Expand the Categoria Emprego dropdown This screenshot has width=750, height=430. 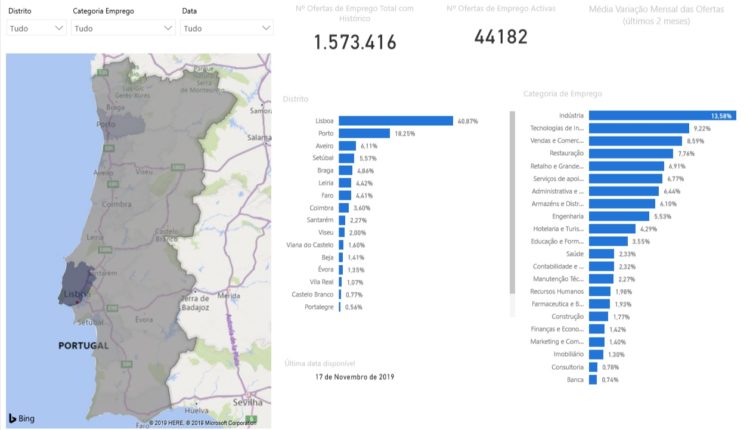tap(122, 28)
